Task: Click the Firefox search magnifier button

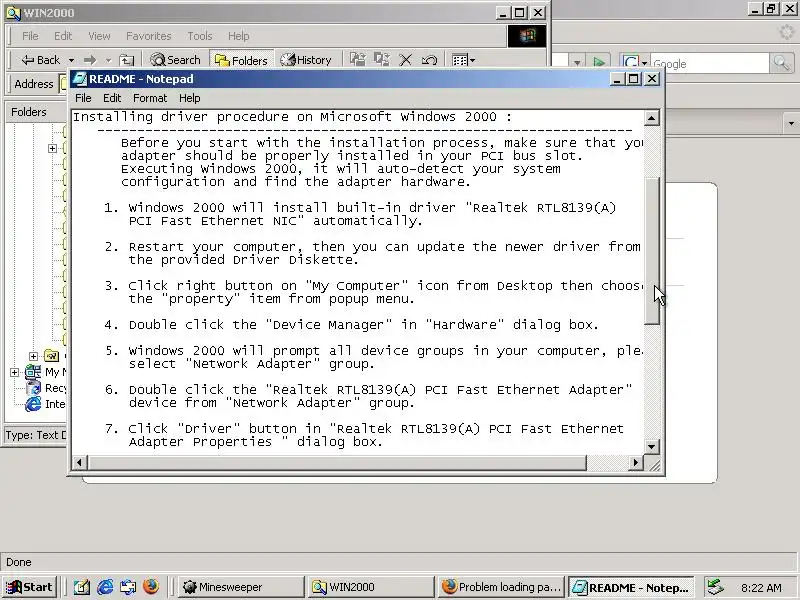Action: (781, 63)
